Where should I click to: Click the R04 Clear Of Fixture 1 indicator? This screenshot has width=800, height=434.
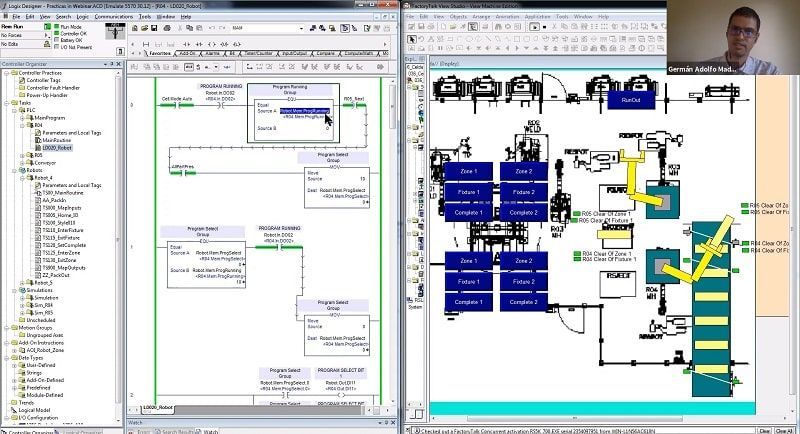[x=577, y=260]
